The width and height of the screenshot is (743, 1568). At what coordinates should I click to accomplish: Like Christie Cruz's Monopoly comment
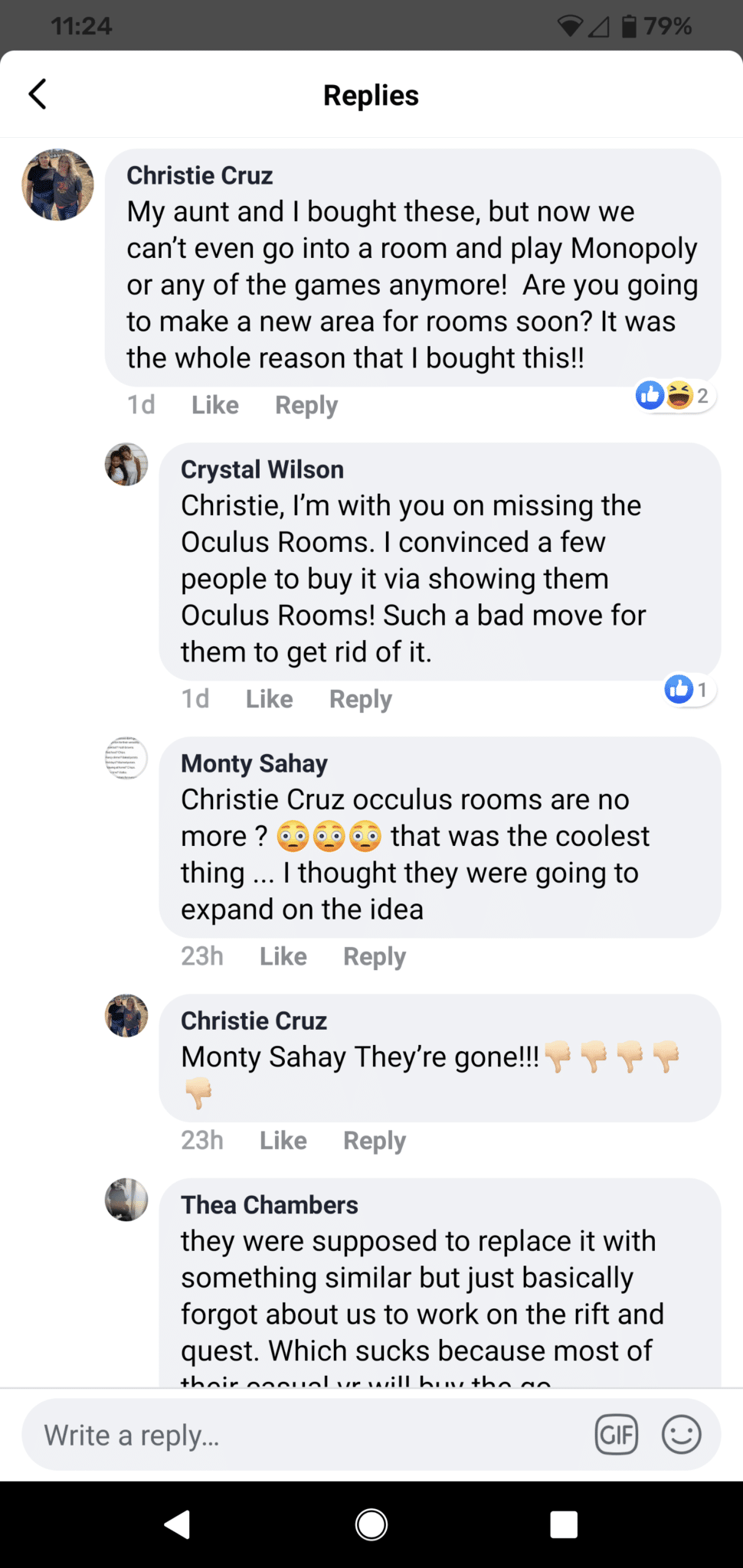click(214, 405)
